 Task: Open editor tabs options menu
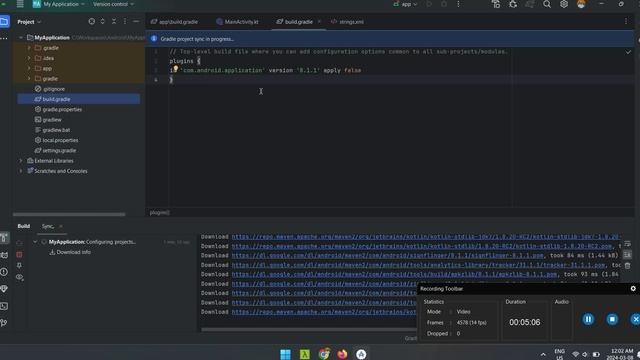[626, 21]
